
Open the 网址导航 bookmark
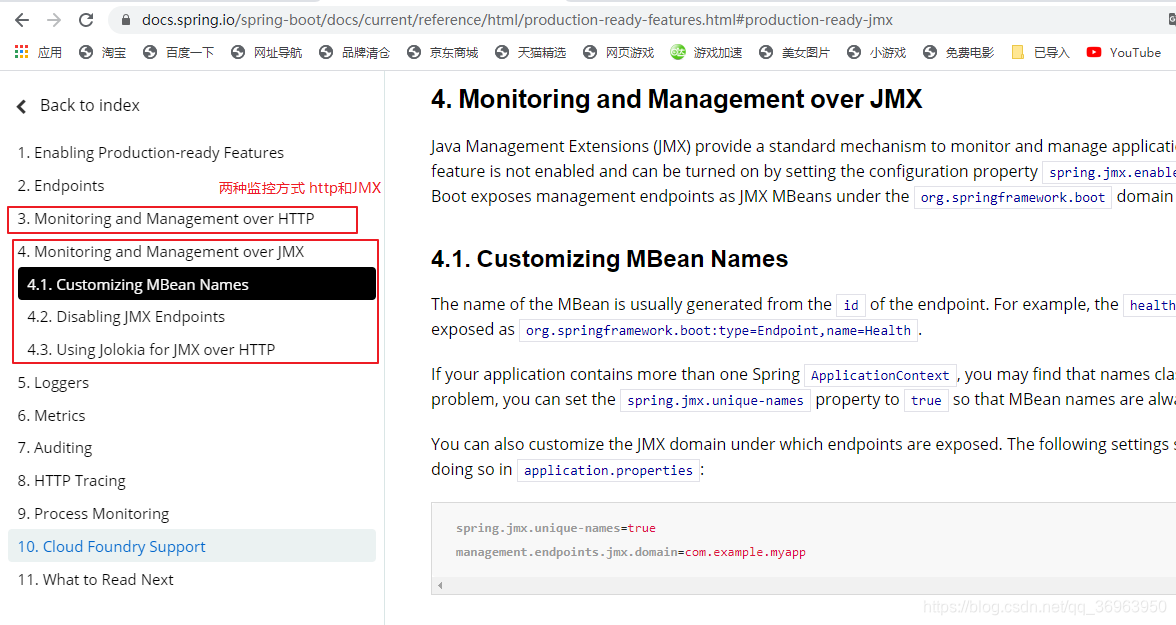tap(266, 53)
